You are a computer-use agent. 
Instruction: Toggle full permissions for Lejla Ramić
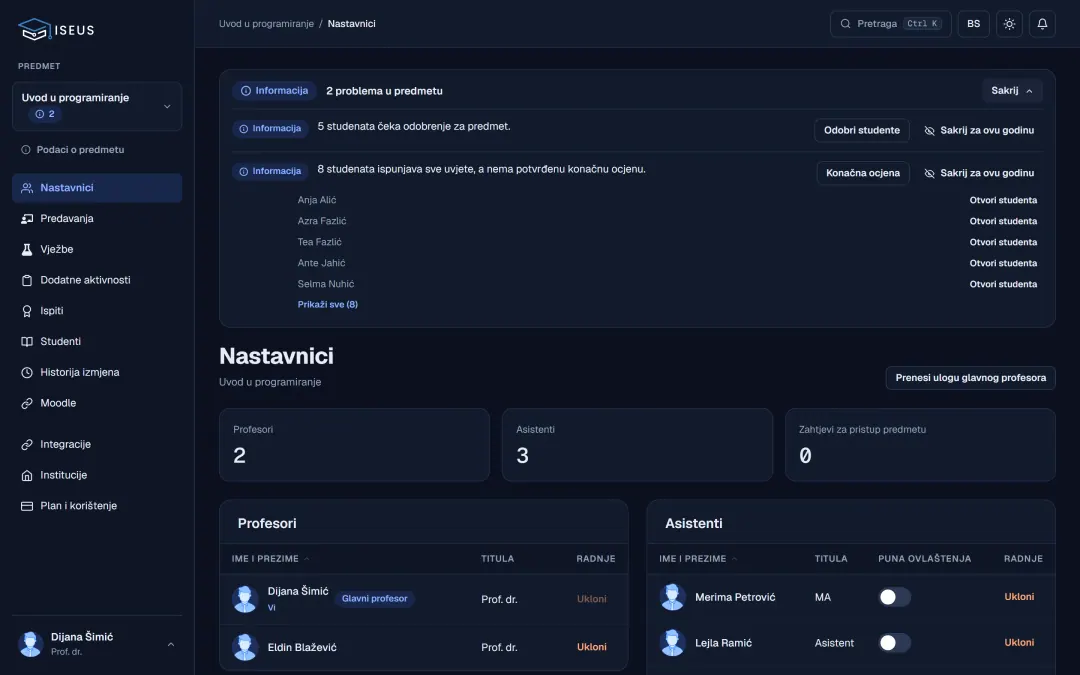pos(895,643)
